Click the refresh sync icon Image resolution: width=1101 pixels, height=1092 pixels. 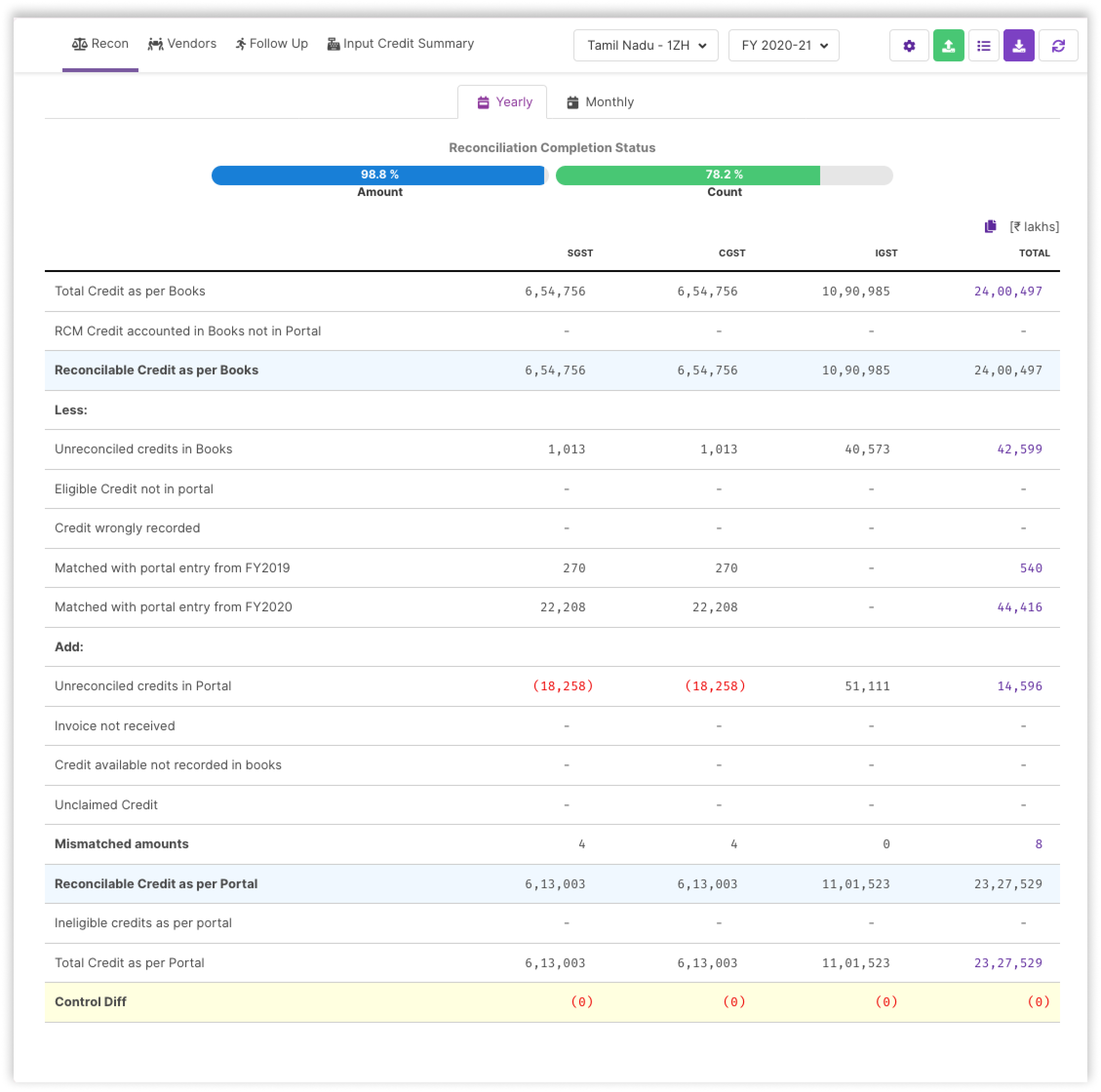pos(1058,45)
